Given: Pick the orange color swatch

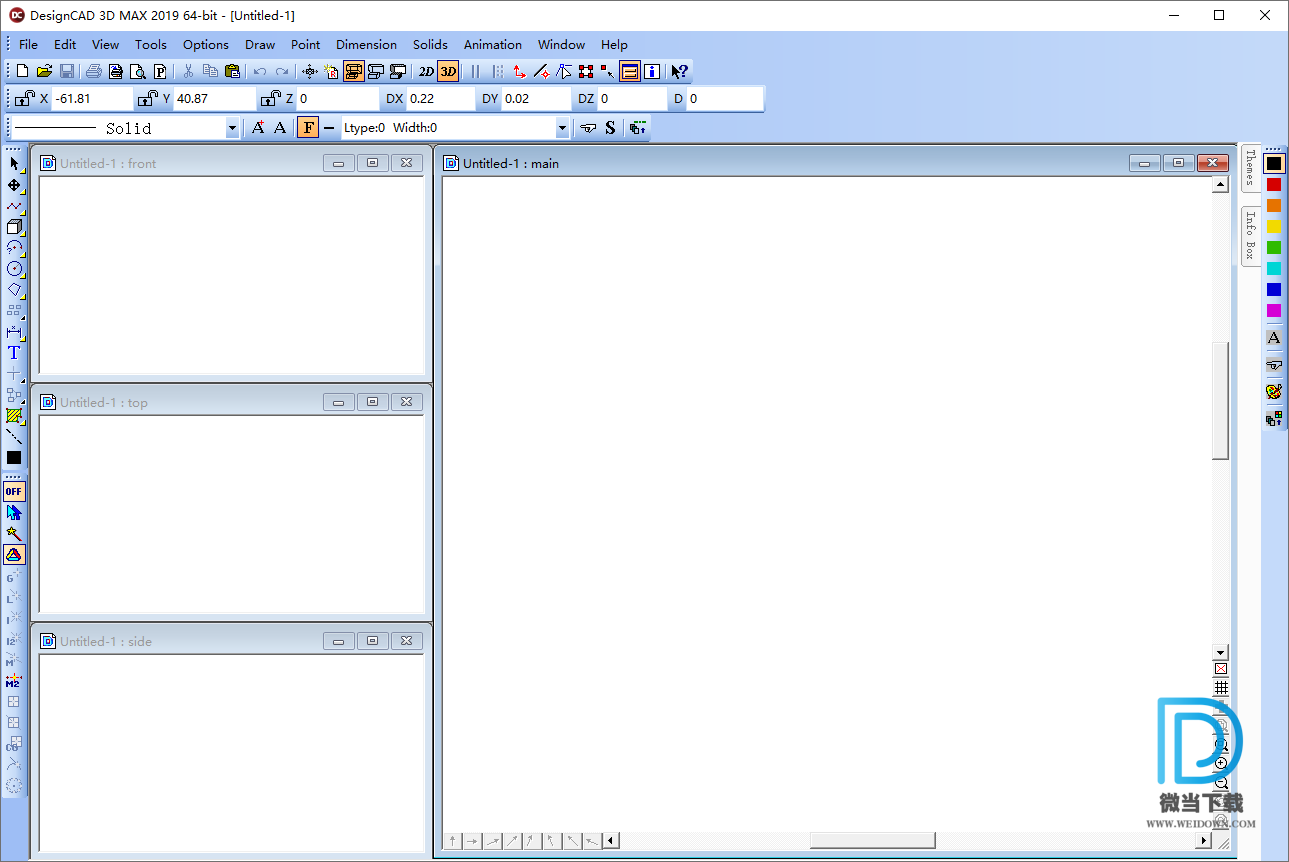Looking at the screenshot, I should [1273, 205].
